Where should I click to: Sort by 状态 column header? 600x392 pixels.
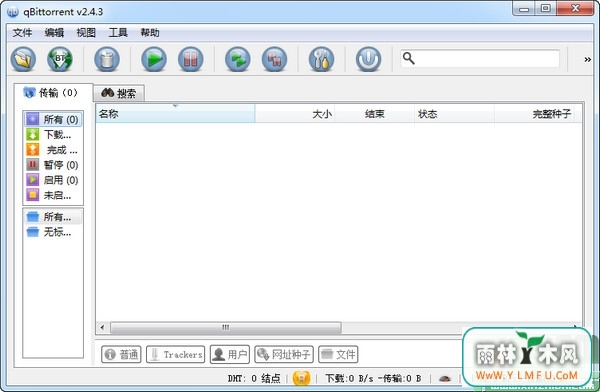(x=454, y=114)
